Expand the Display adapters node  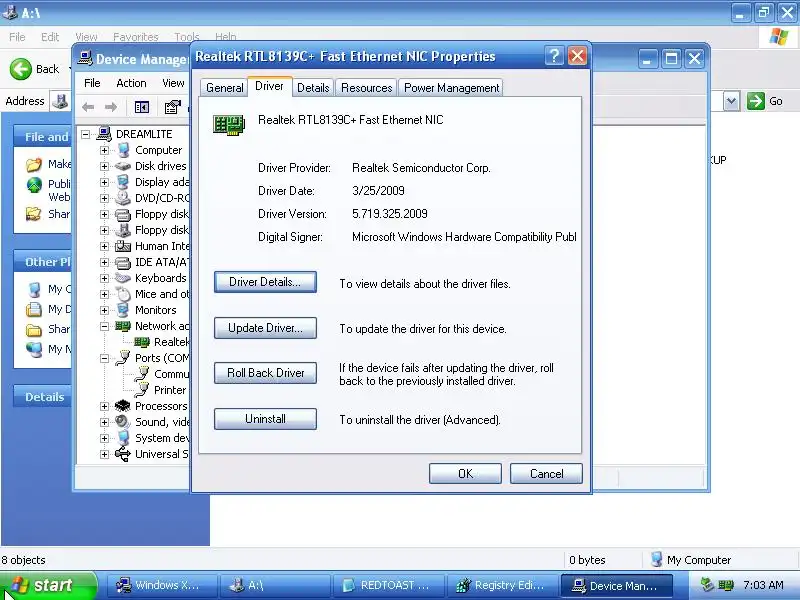coord(104,182)
